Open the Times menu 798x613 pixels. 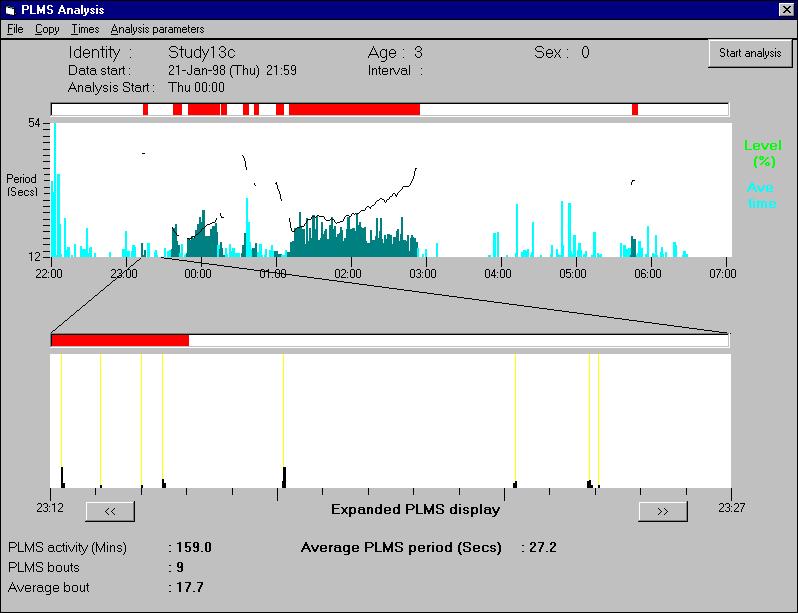85,30
